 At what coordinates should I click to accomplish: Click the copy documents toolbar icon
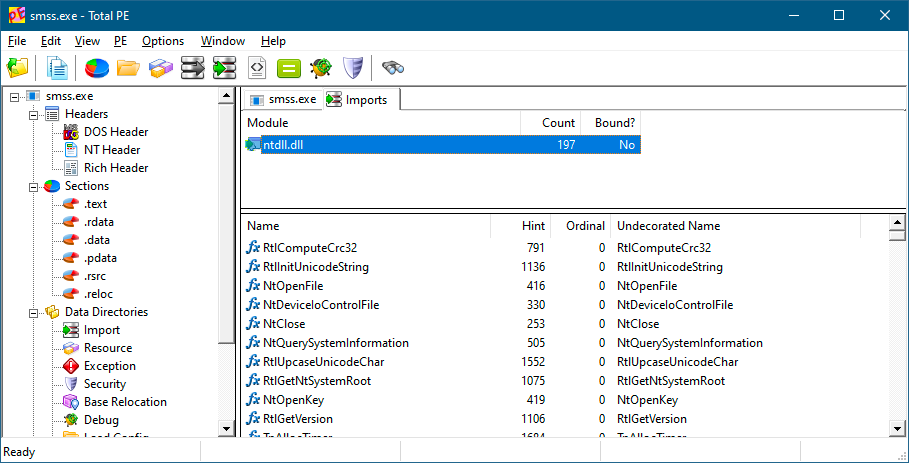tap(58, 68)
